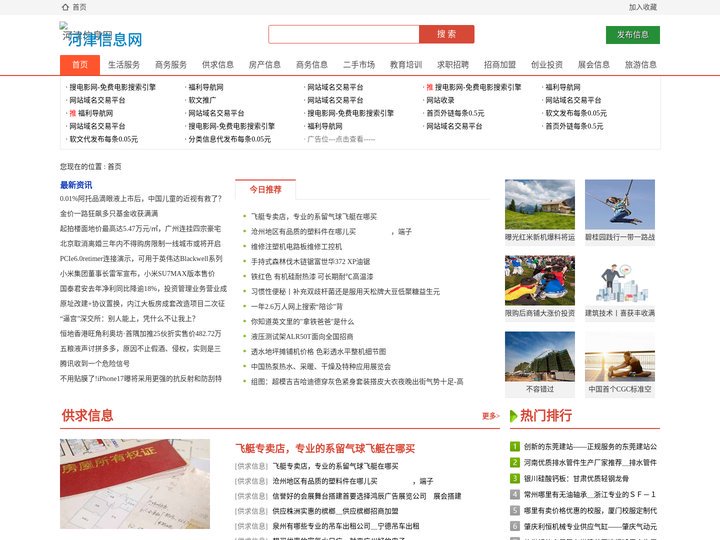
Task: Click 更多> link beside 供求信息
Action: [x=490, y=416]
